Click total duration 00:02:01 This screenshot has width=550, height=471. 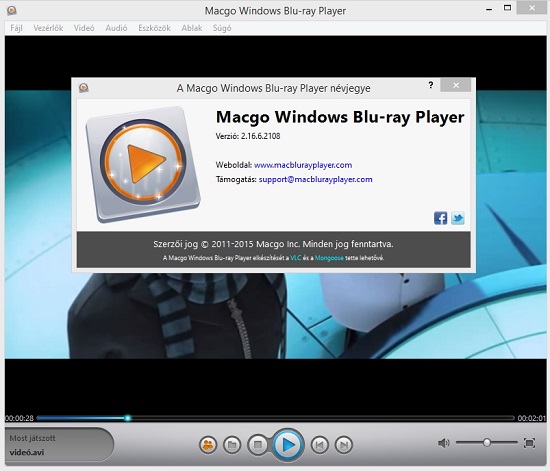(532, 418)
